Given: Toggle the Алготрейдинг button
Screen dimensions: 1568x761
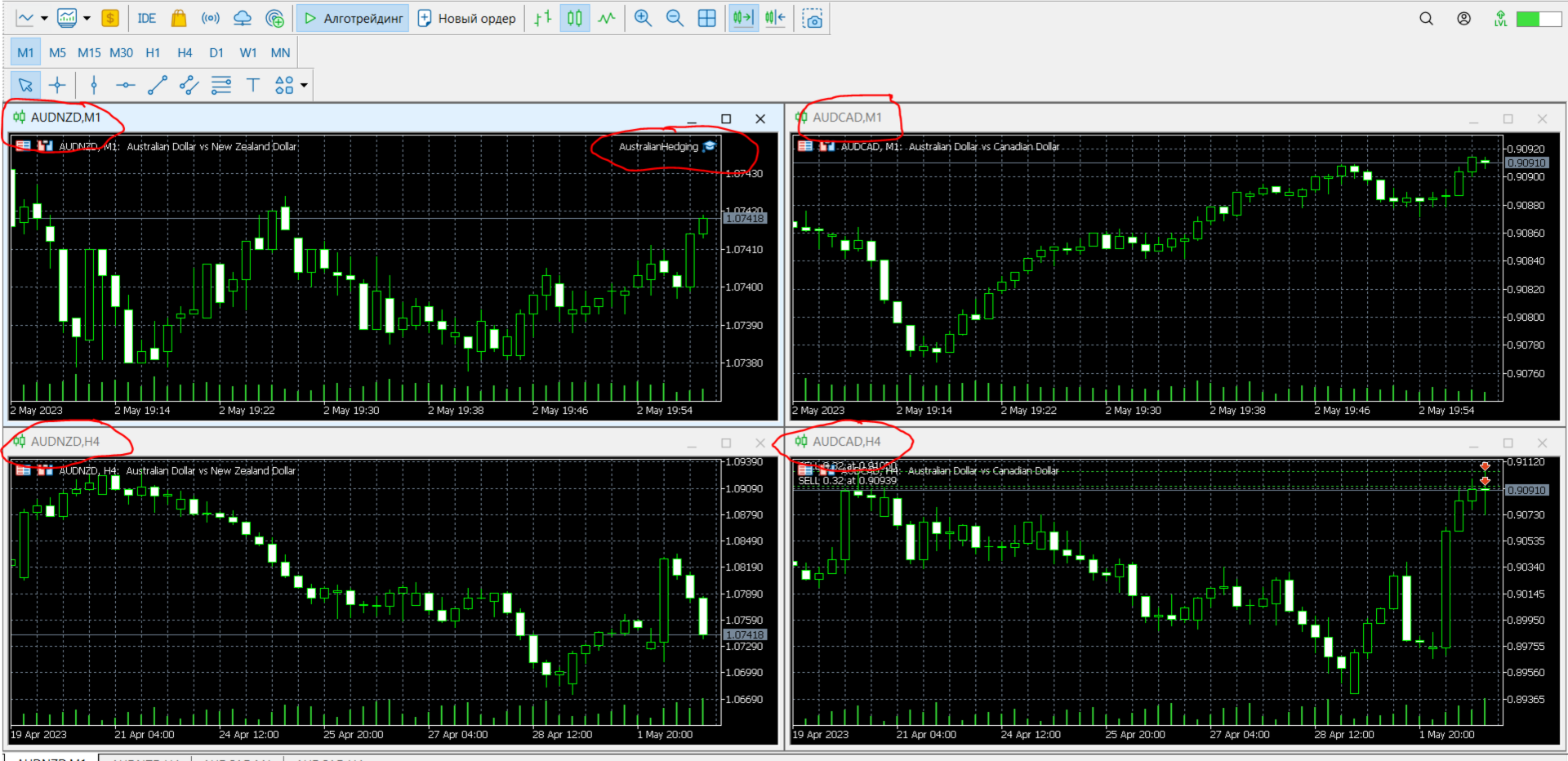Looking at the screenshot, I should (x=354, y=19).
